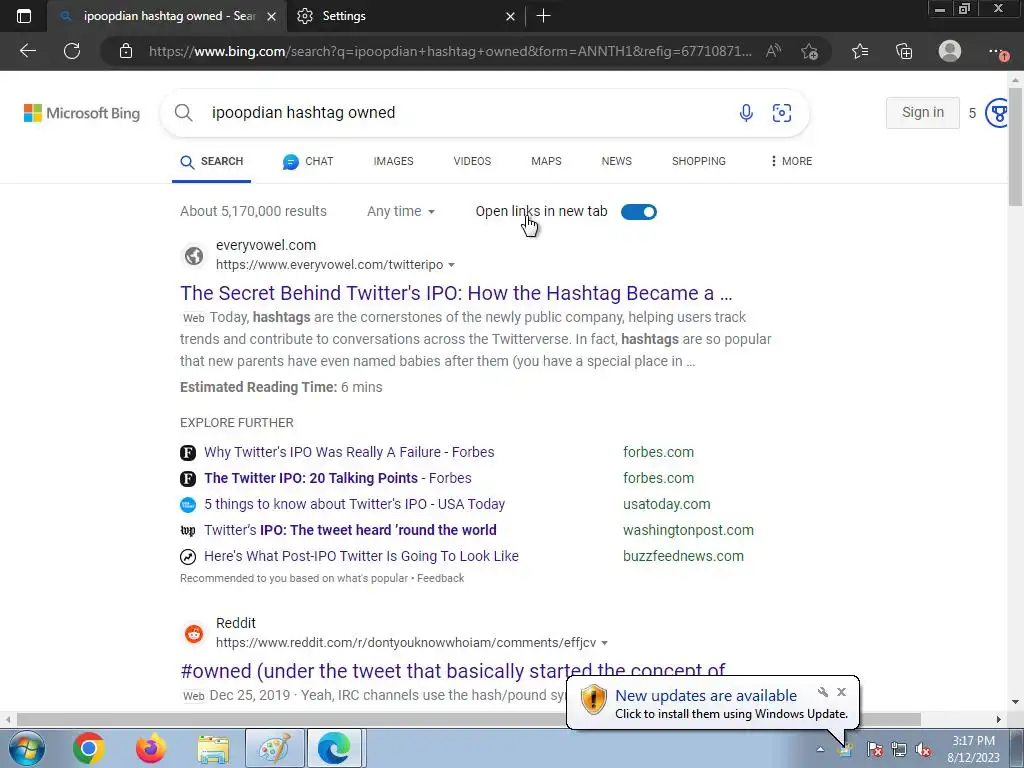Launch Chrome from the taskbar
This screenshot has width=1024, height=768.
tap(89, 748)
